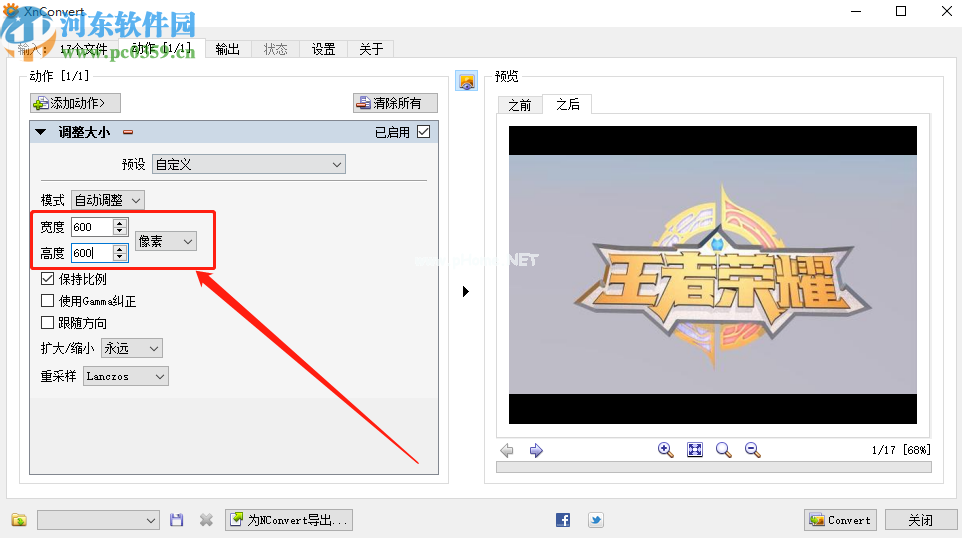Go to next preview image arrow
Screen dimensions: 962x538
536,450
